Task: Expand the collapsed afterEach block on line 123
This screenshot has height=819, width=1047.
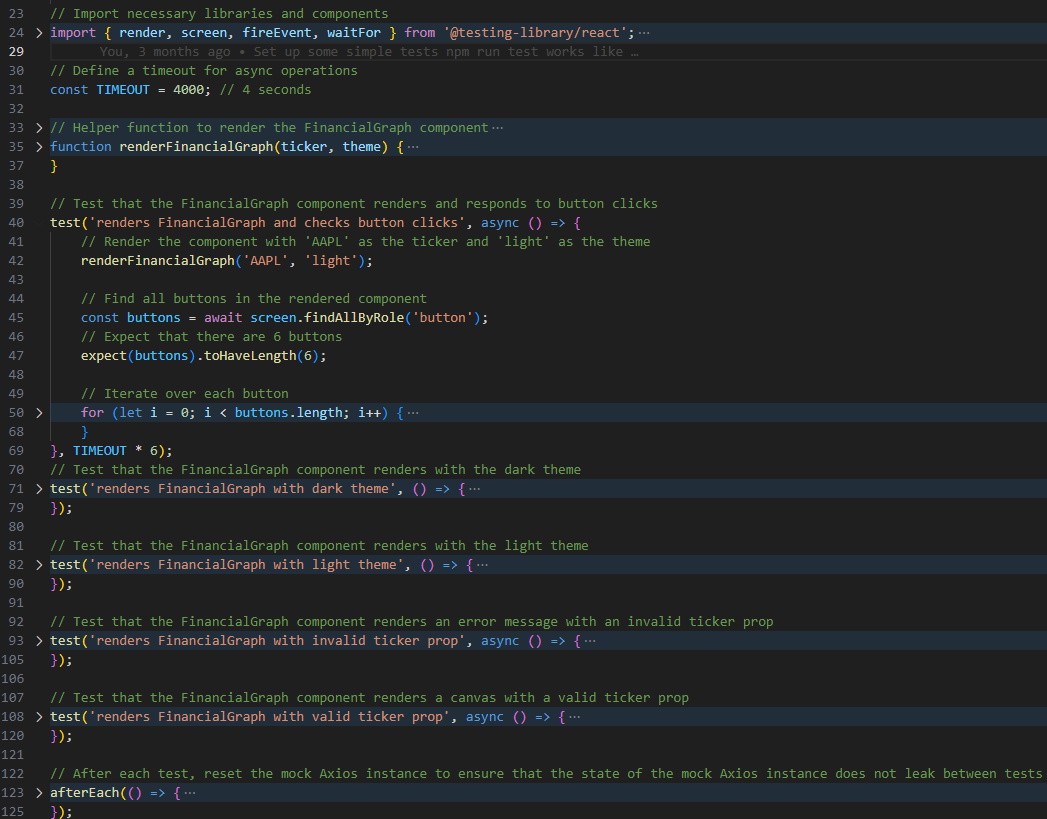Action: click(39, 793)
